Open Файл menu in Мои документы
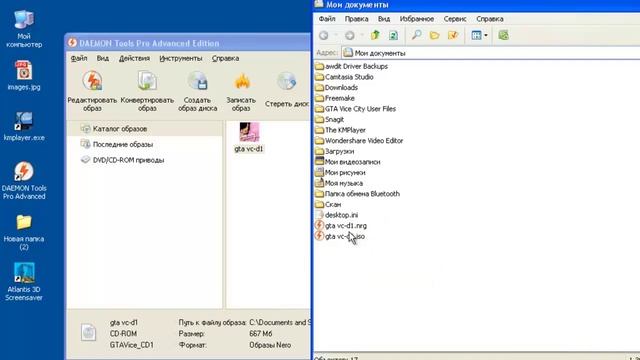The width and height of the screenshot is (640, 360). (327, 19)
